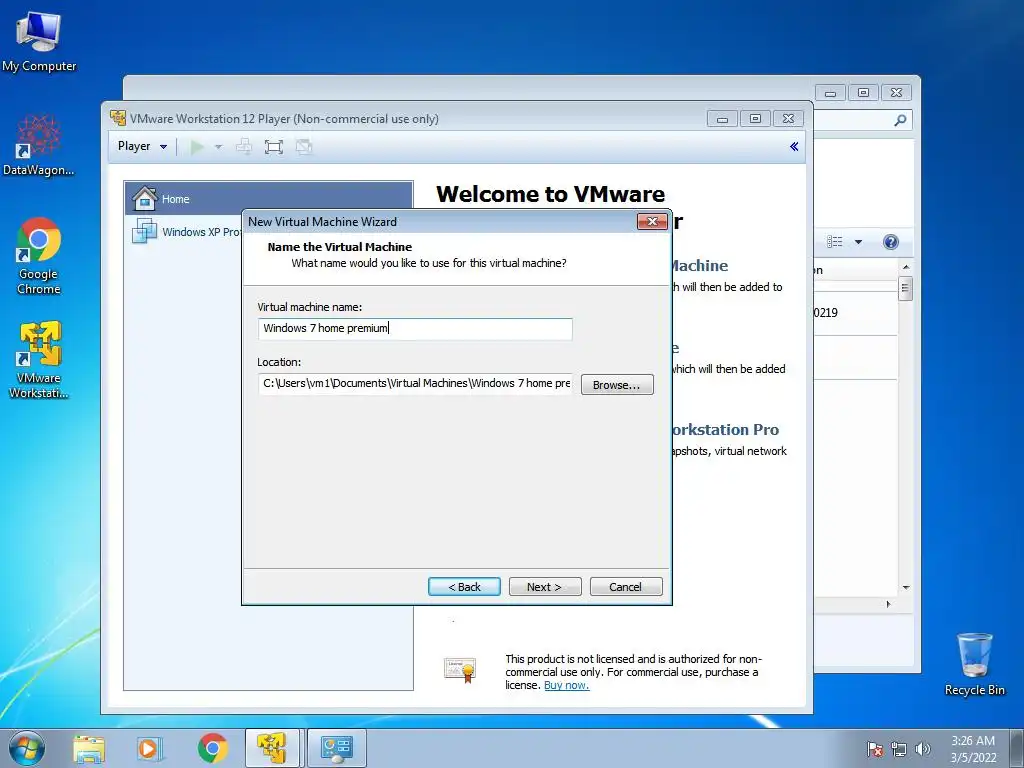
Task: Minimize the VMware Workstation 12 Player window
Action: 722,119
